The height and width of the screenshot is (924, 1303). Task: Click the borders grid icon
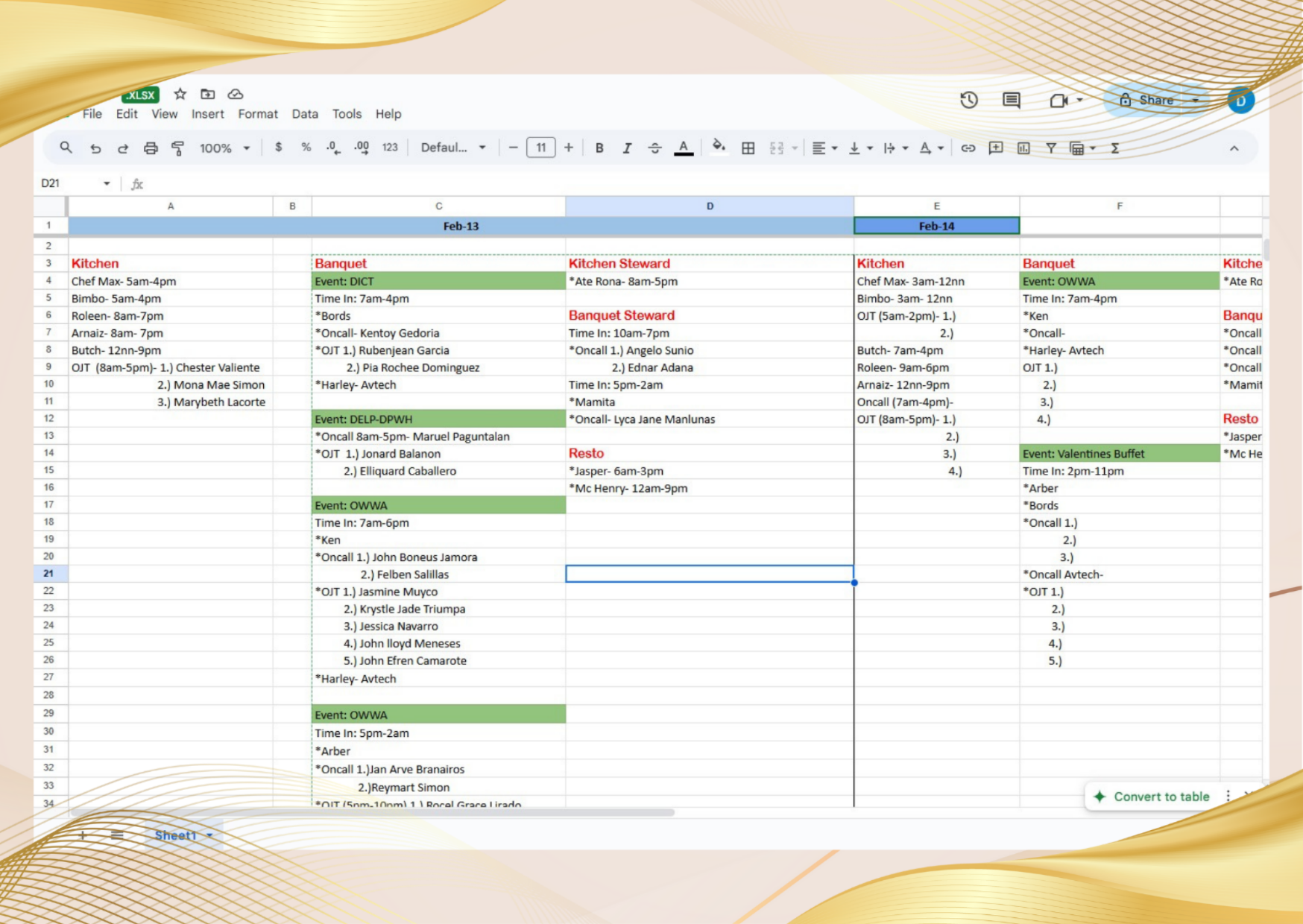click(748, 148)
